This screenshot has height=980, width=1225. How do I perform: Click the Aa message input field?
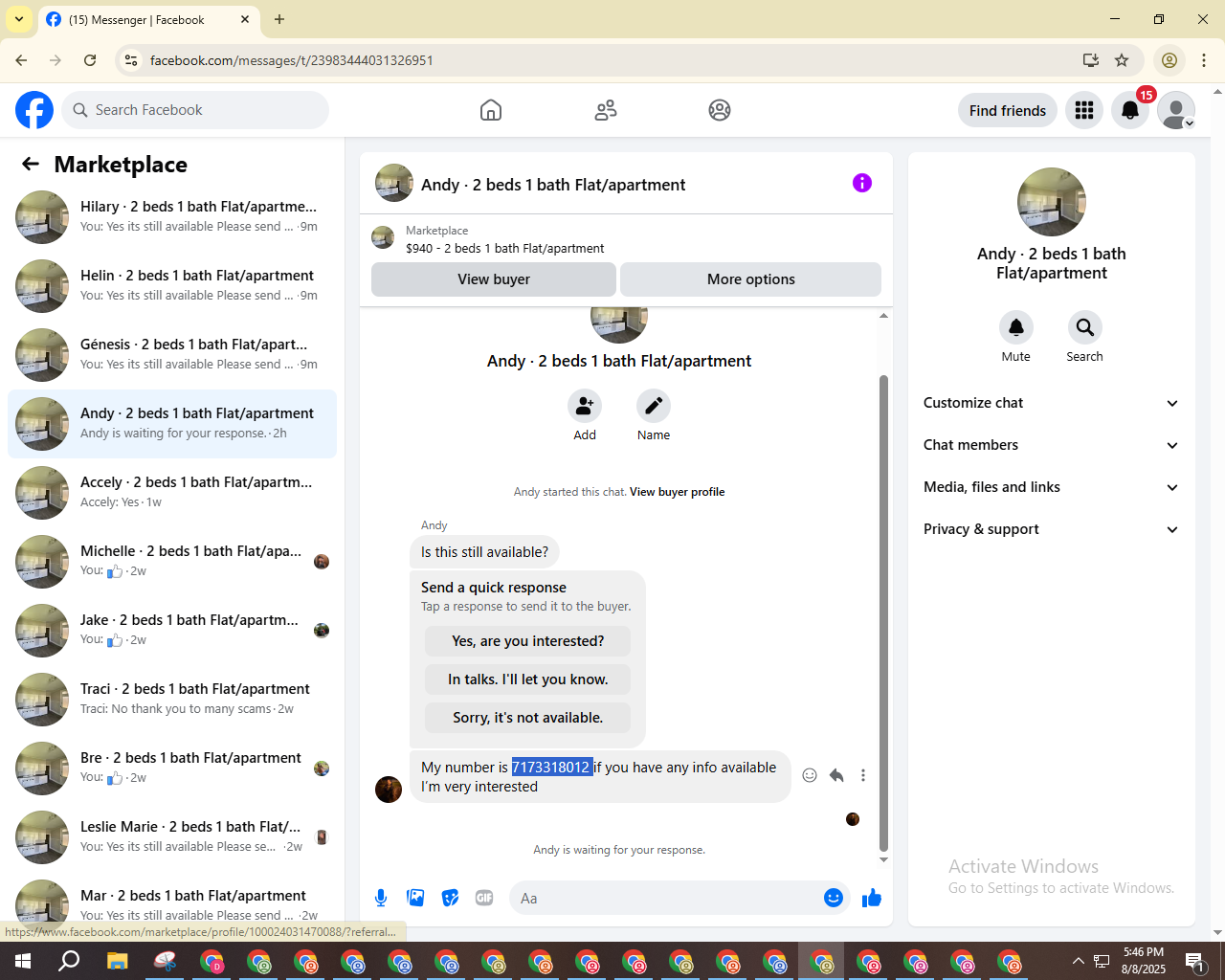(x=668, y=898)
